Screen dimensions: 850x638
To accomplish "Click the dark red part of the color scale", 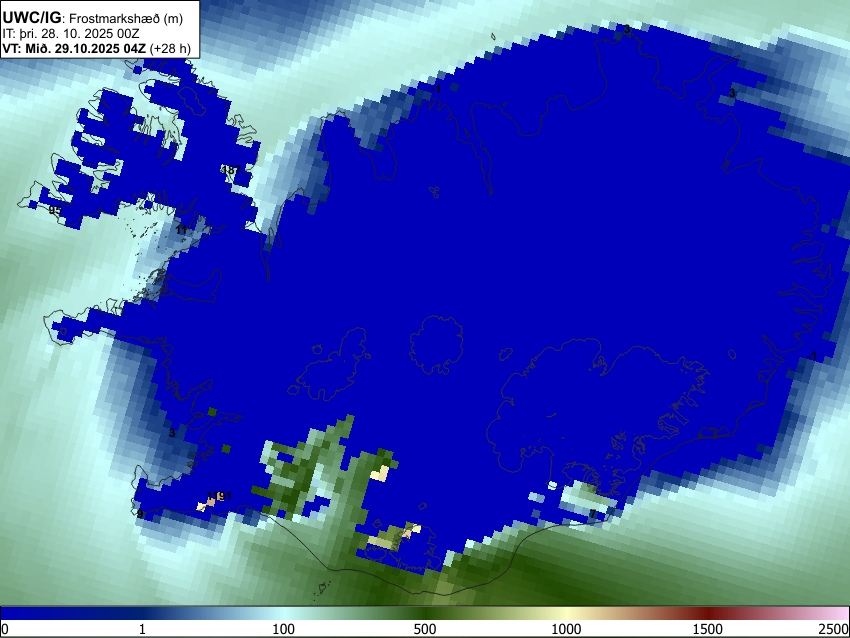I will click(708, 613).
